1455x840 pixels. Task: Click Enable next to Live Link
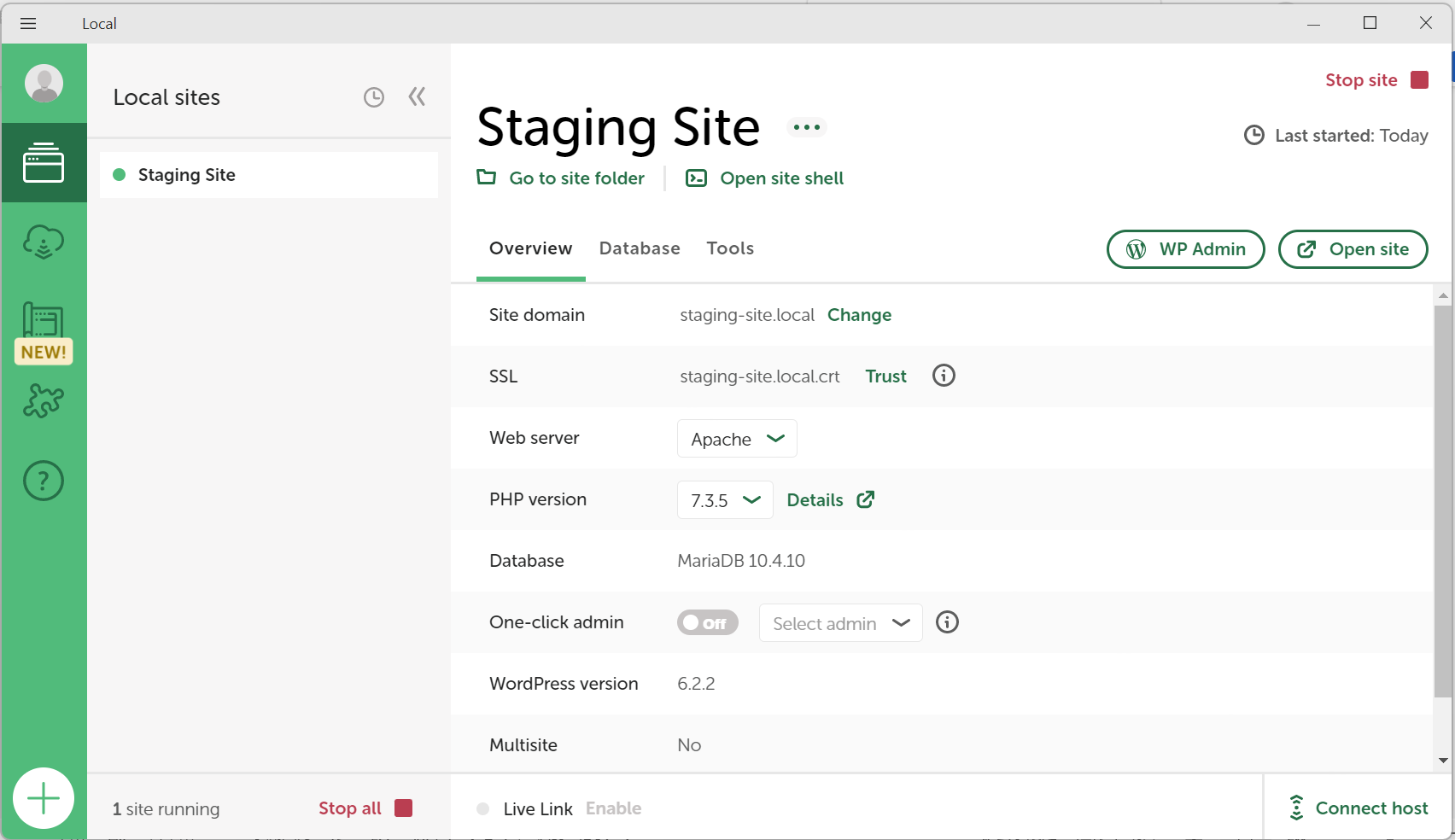[x=613, y=808]
